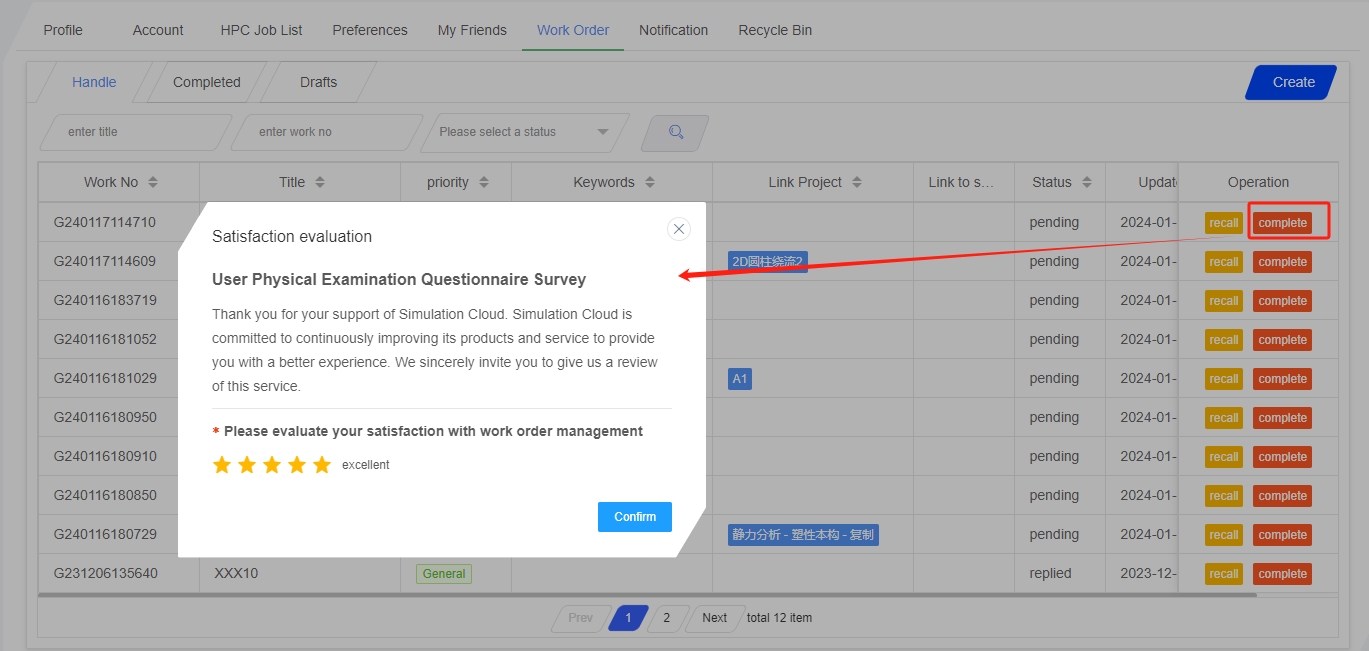The width and height of the screenshot is (1369, 651).
Task: Switch to the Completed sub-tab
Action: tap(206, 82)
